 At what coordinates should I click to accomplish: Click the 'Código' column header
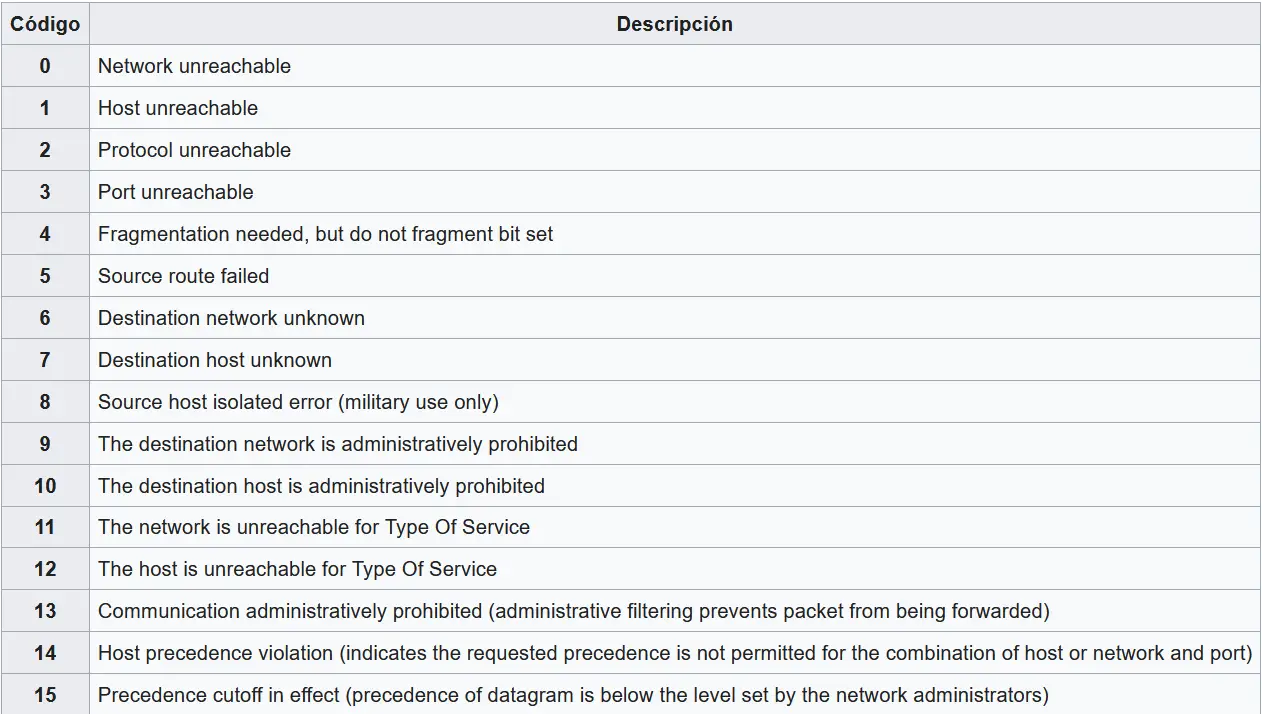click(x=45, y=24)
